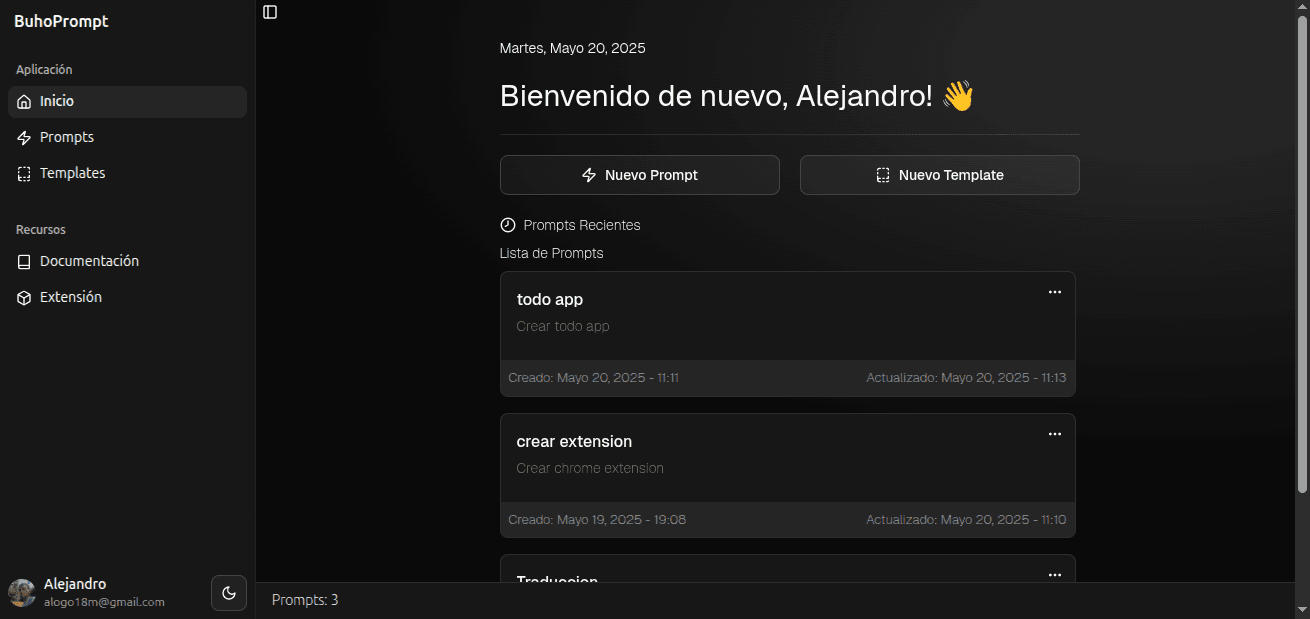Toggle the sidebar panel icon

pyautogui.click(x=270, y=12)
